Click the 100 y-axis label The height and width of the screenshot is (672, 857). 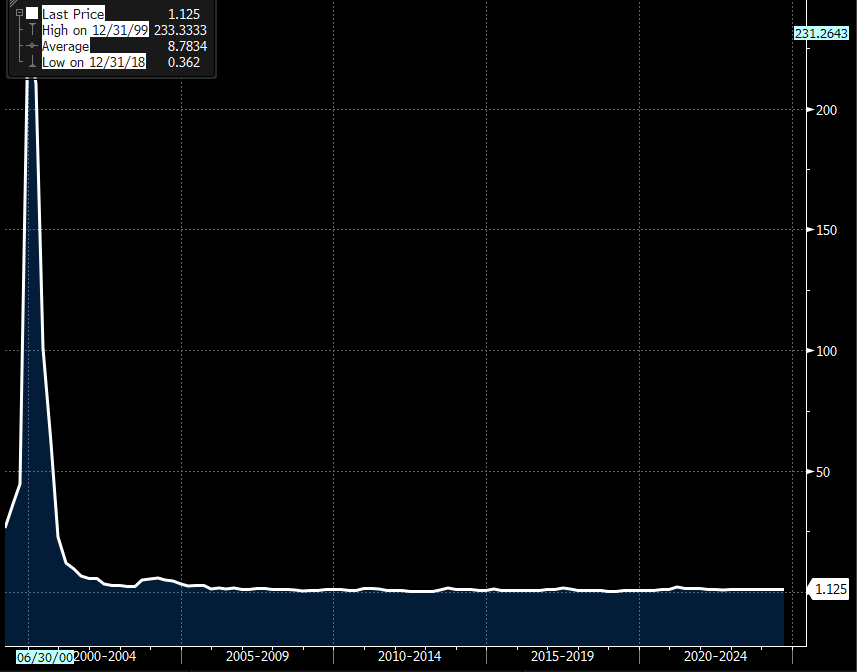[x=826, y=351]
